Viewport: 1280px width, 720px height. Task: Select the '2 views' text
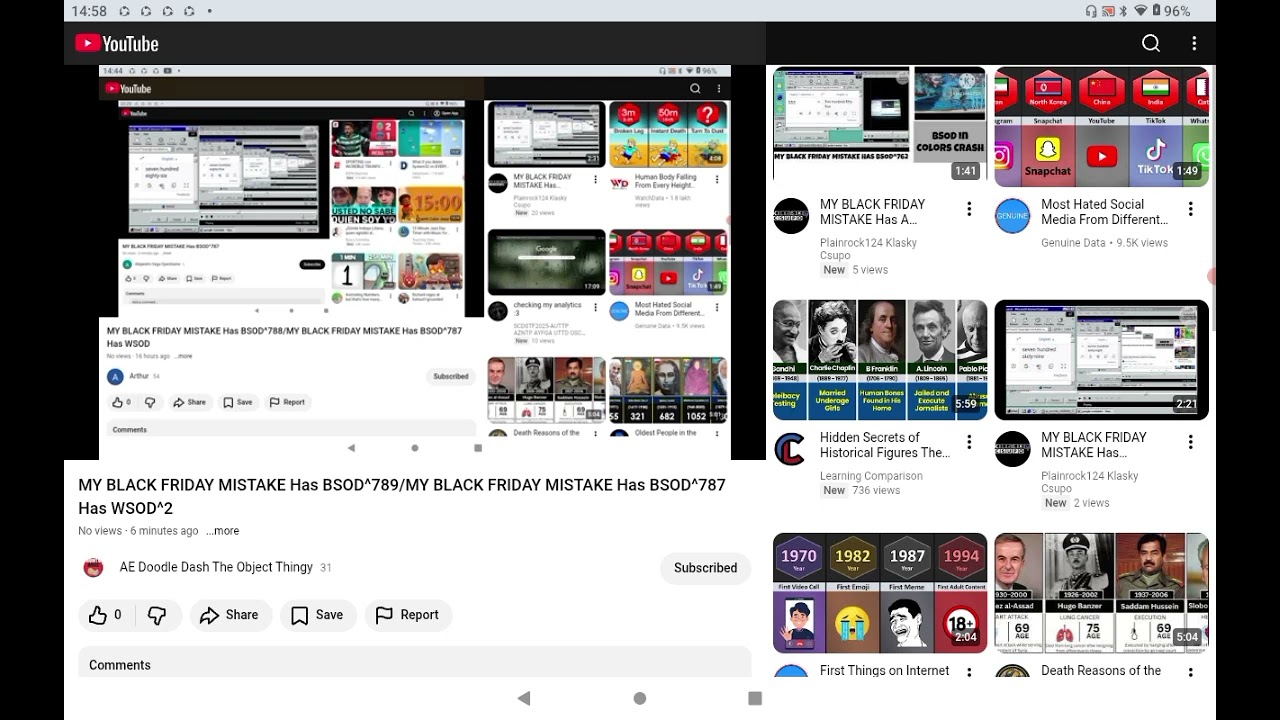[1093, 503]
